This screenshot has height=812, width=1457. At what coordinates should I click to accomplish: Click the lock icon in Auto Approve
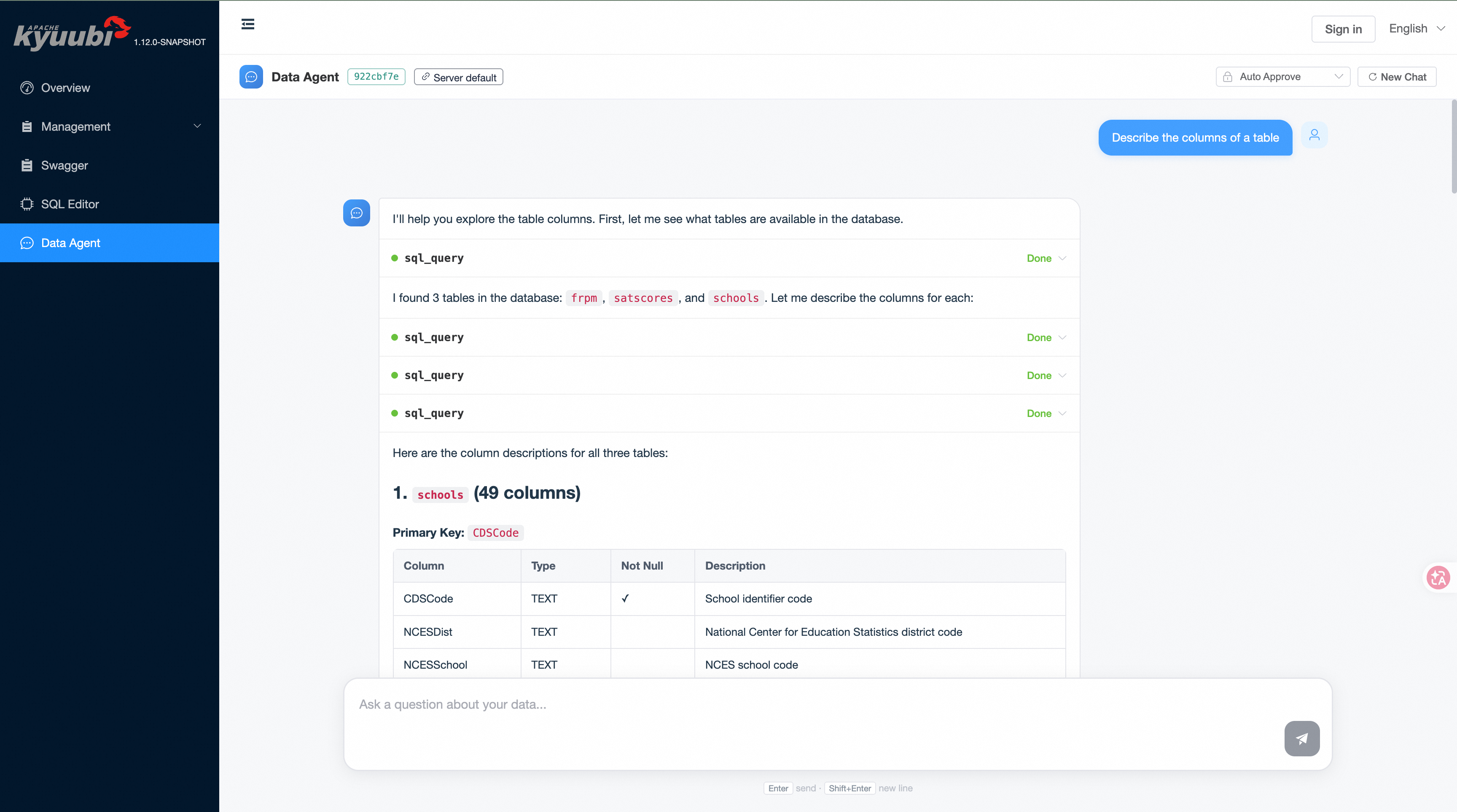pos(1227,76)
